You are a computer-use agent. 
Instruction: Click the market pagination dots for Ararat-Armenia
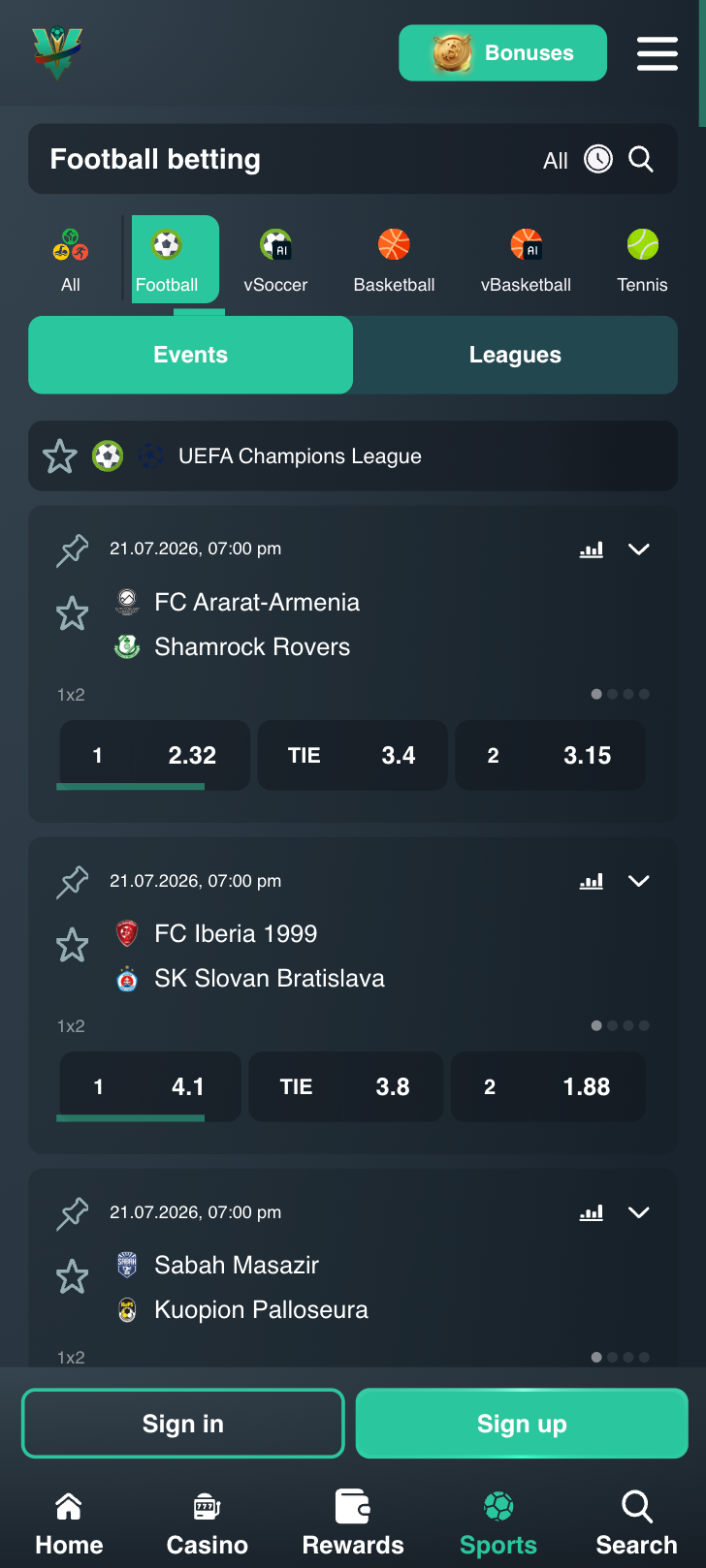(621, 694)
